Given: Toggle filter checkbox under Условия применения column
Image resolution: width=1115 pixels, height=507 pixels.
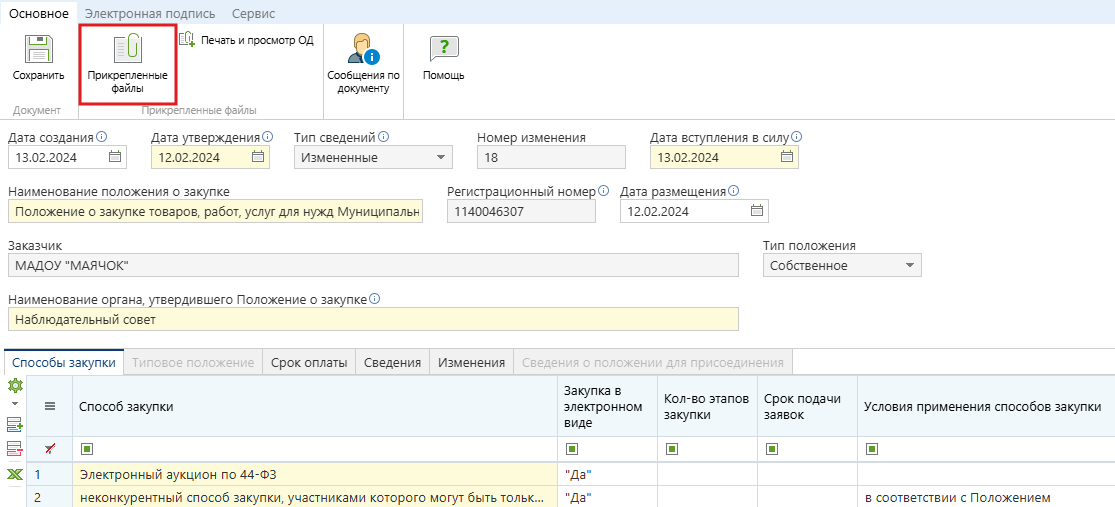Looking at the screenshot, I should point(872,449).
